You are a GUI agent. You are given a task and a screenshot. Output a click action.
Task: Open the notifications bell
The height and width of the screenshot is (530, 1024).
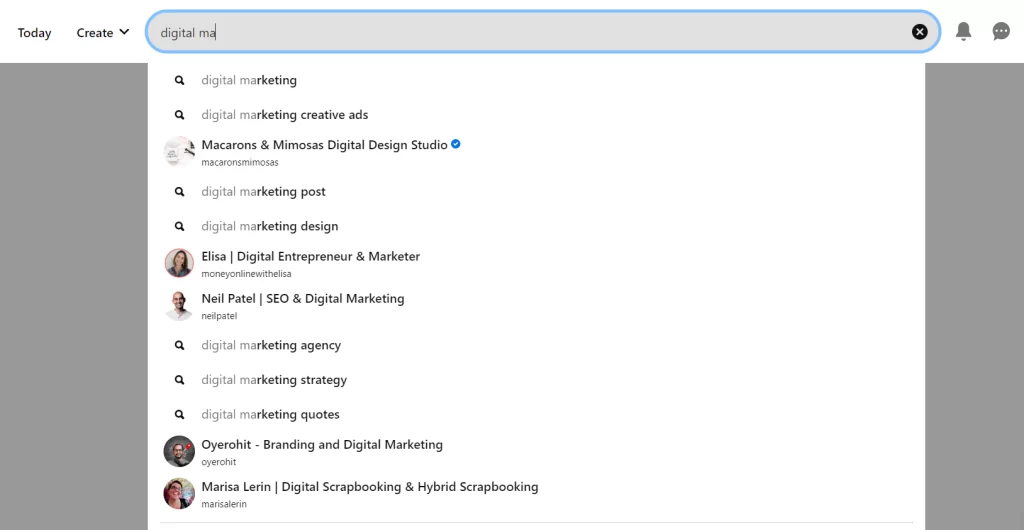click(x=963, y=31)
